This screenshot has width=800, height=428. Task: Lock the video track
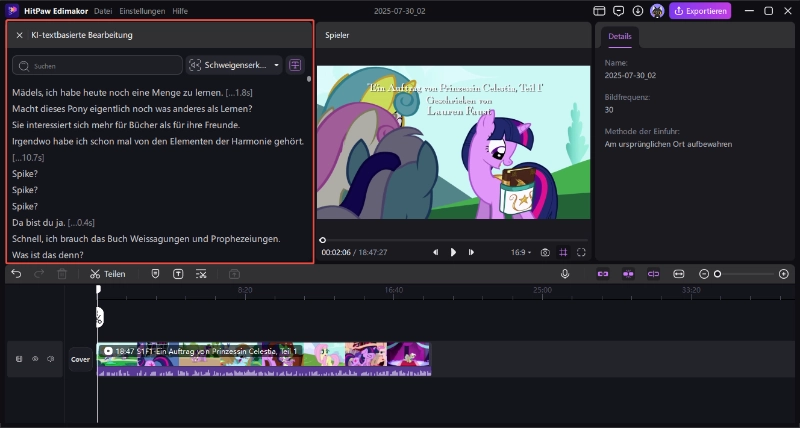[19, 359]
